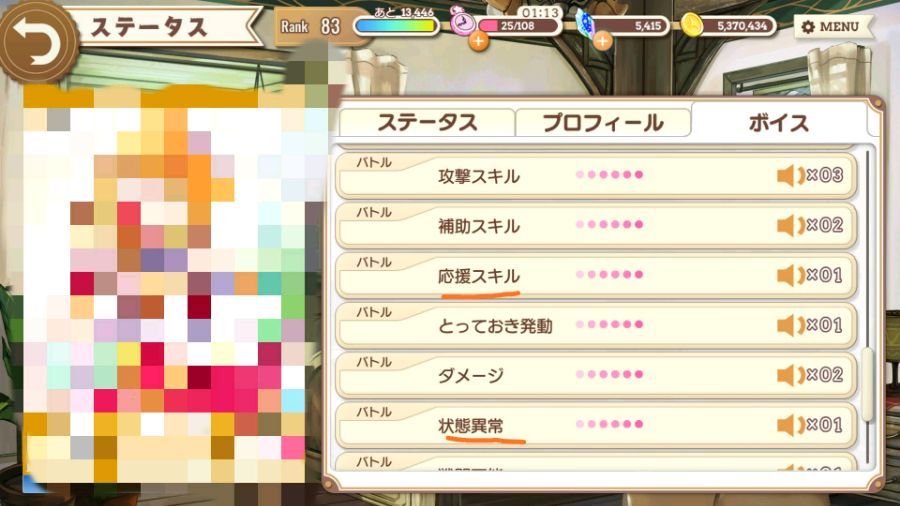Switch to the プロフィール tab
This screenshot has height=506, width=900.
(603, 123)
